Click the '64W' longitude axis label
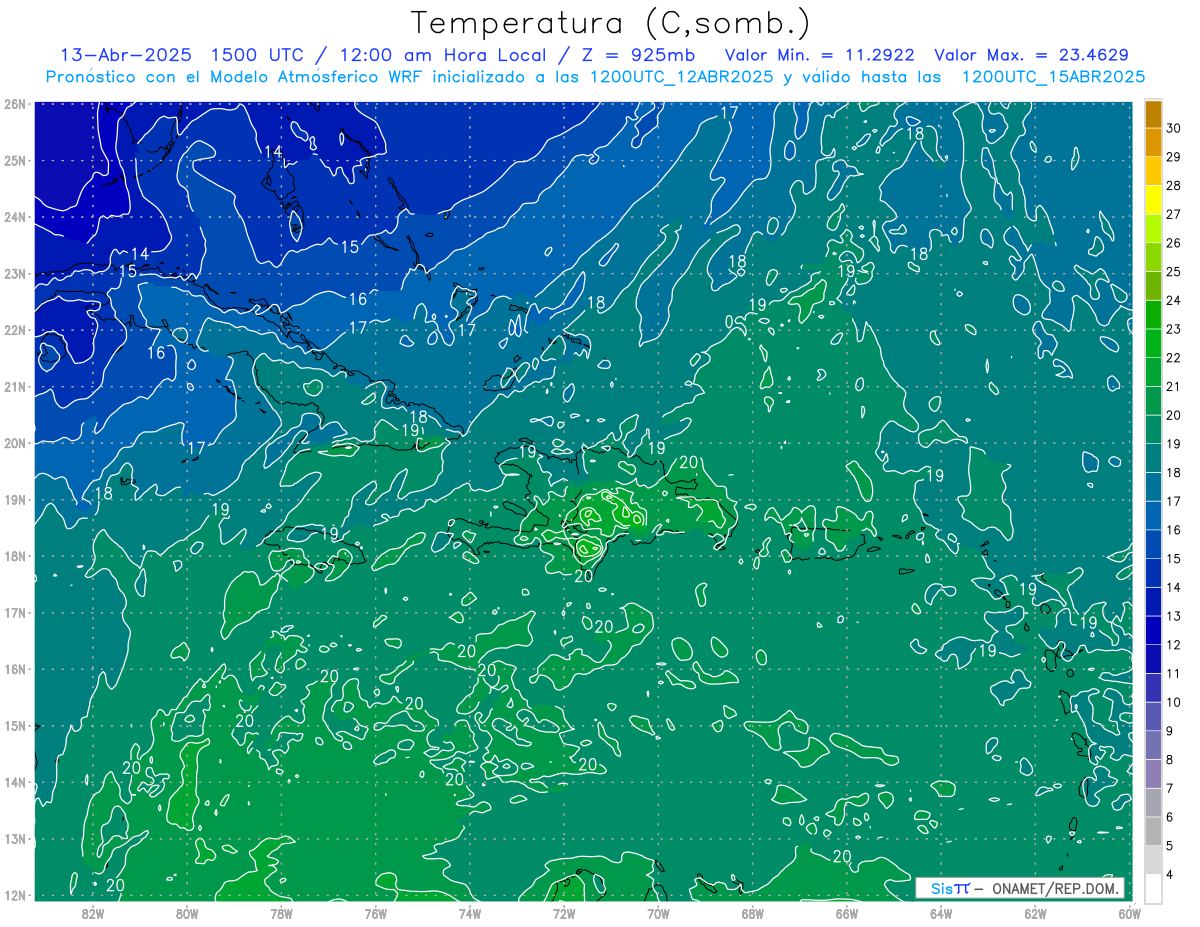 click(941, 912)
